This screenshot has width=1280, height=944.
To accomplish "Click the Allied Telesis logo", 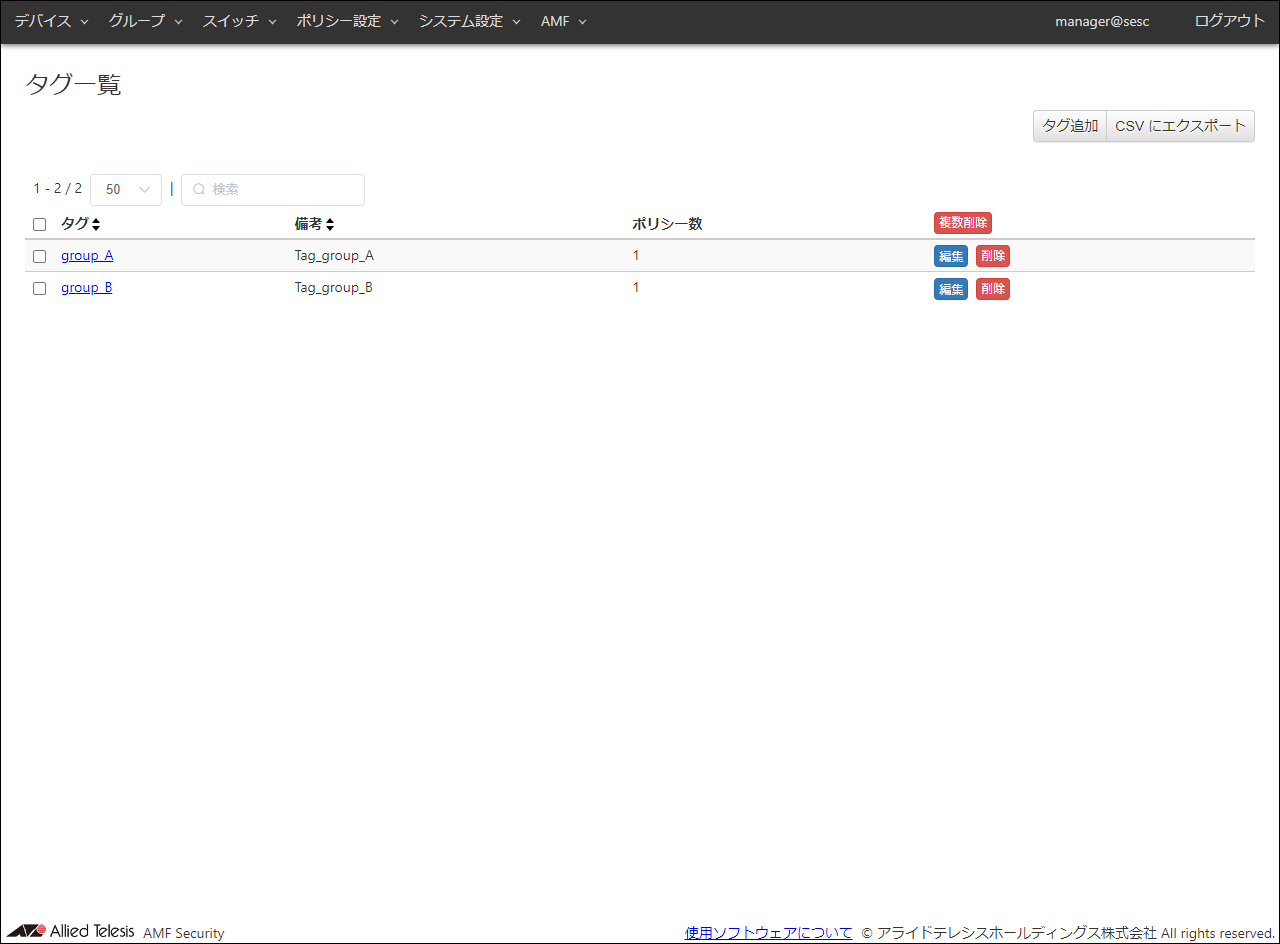I will (x=71, y=931).
